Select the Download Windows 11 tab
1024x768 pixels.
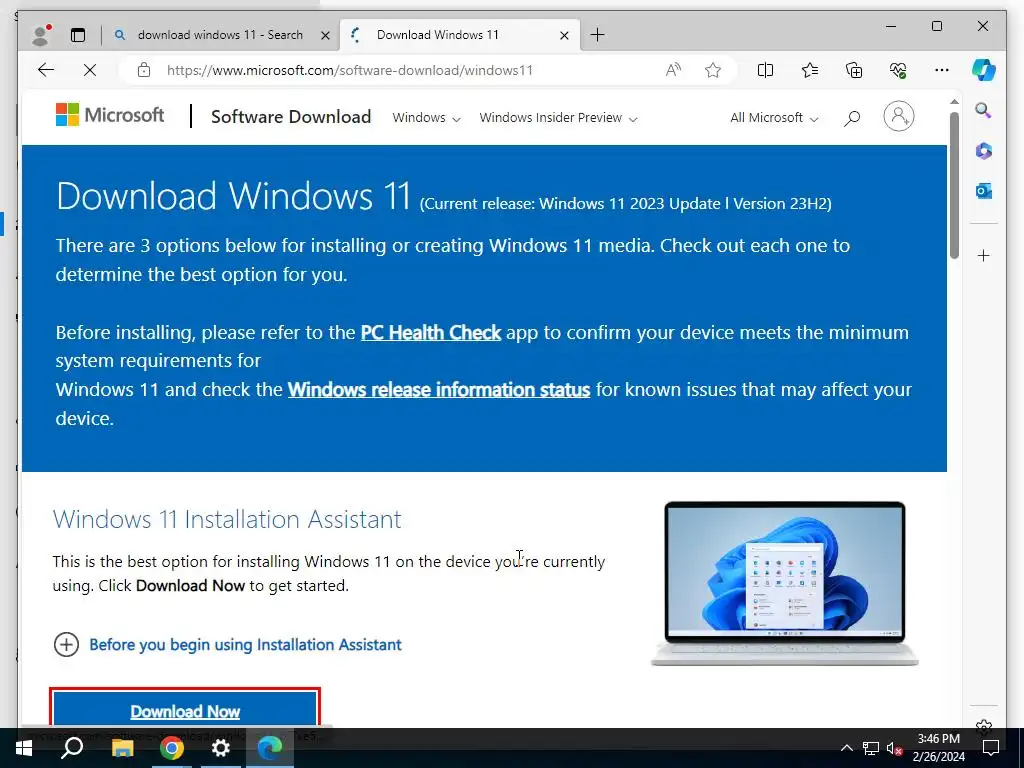[438, 35]
